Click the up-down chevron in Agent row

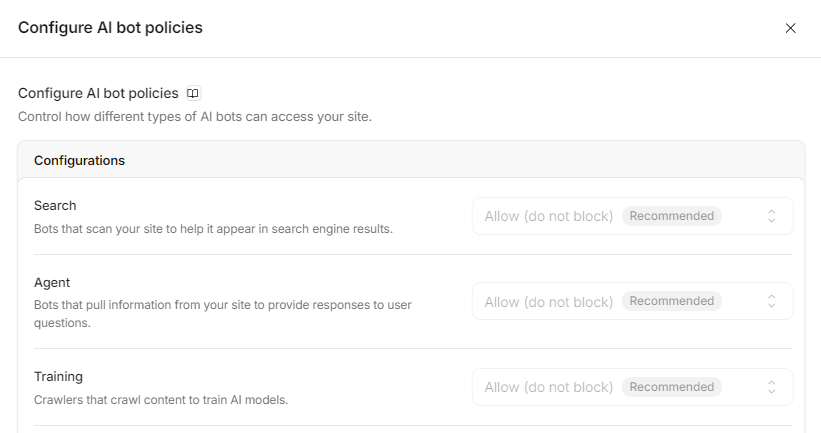[x=771, y=301]
